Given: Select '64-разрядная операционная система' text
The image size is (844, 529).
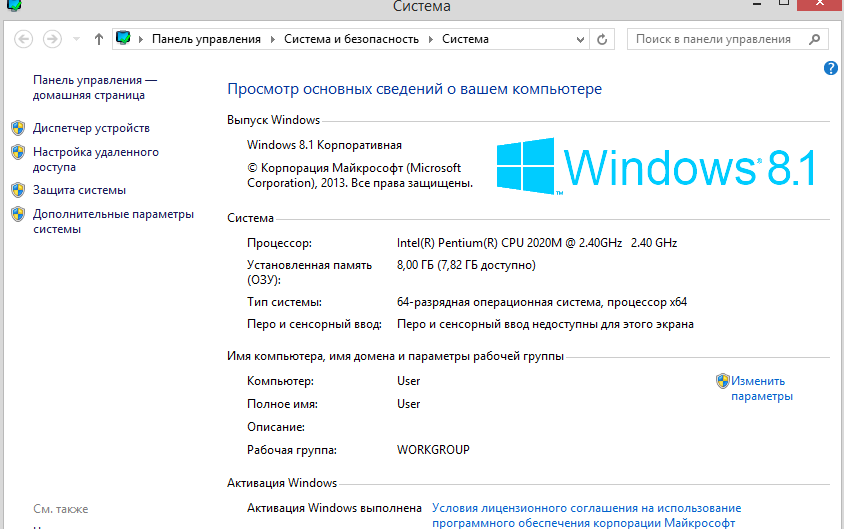Looking at the screenshot, I should [x=498, y=302].
